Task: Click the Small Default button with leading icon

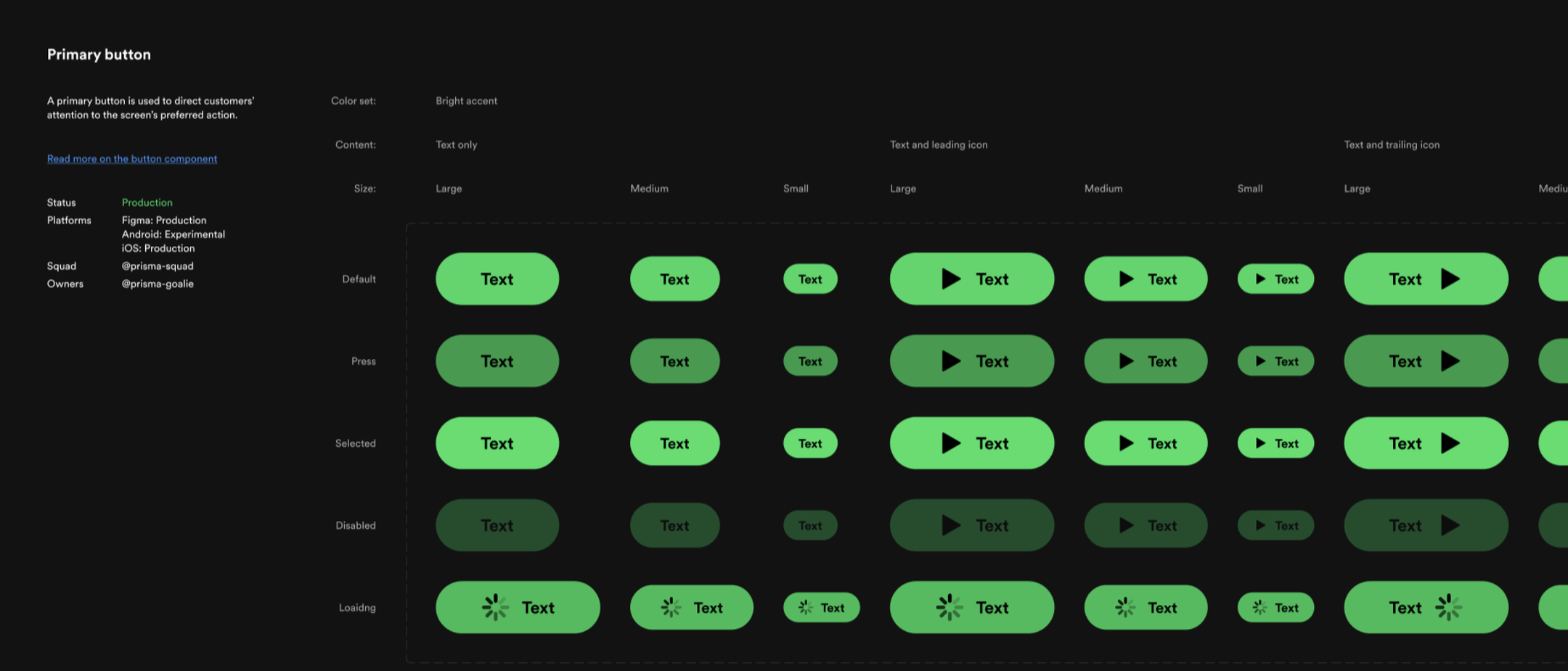Action: pyautogui.click(x=1275, y=279)
